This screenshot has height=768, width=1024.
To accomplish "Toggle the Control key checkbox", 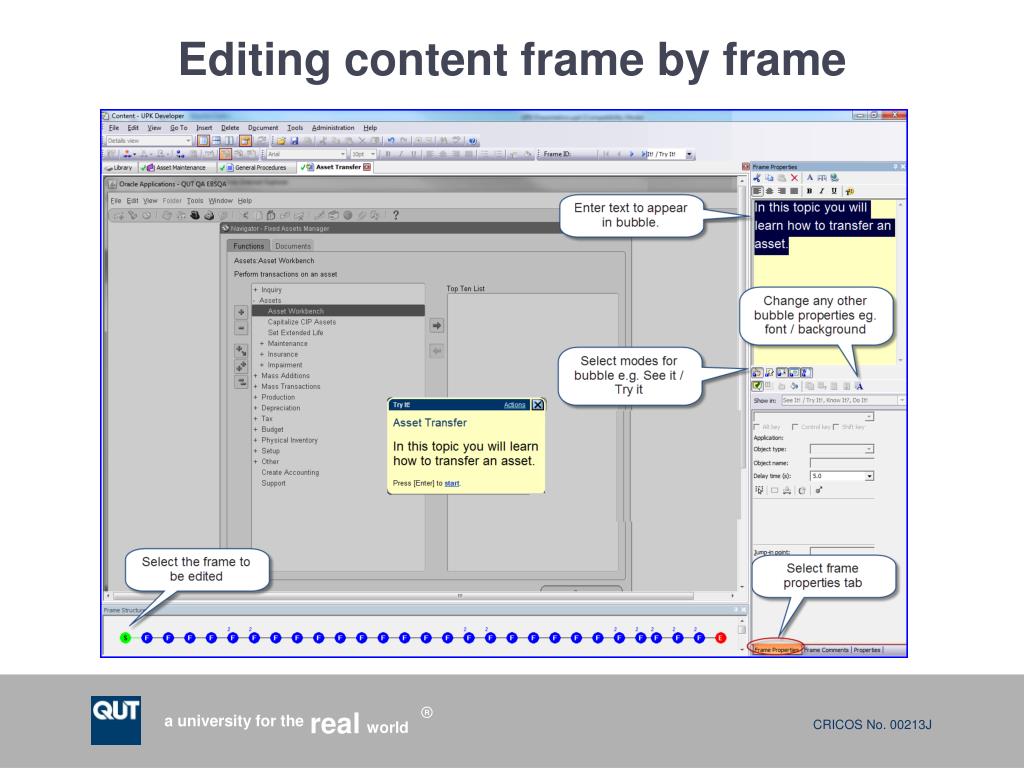I will (795, 427).
